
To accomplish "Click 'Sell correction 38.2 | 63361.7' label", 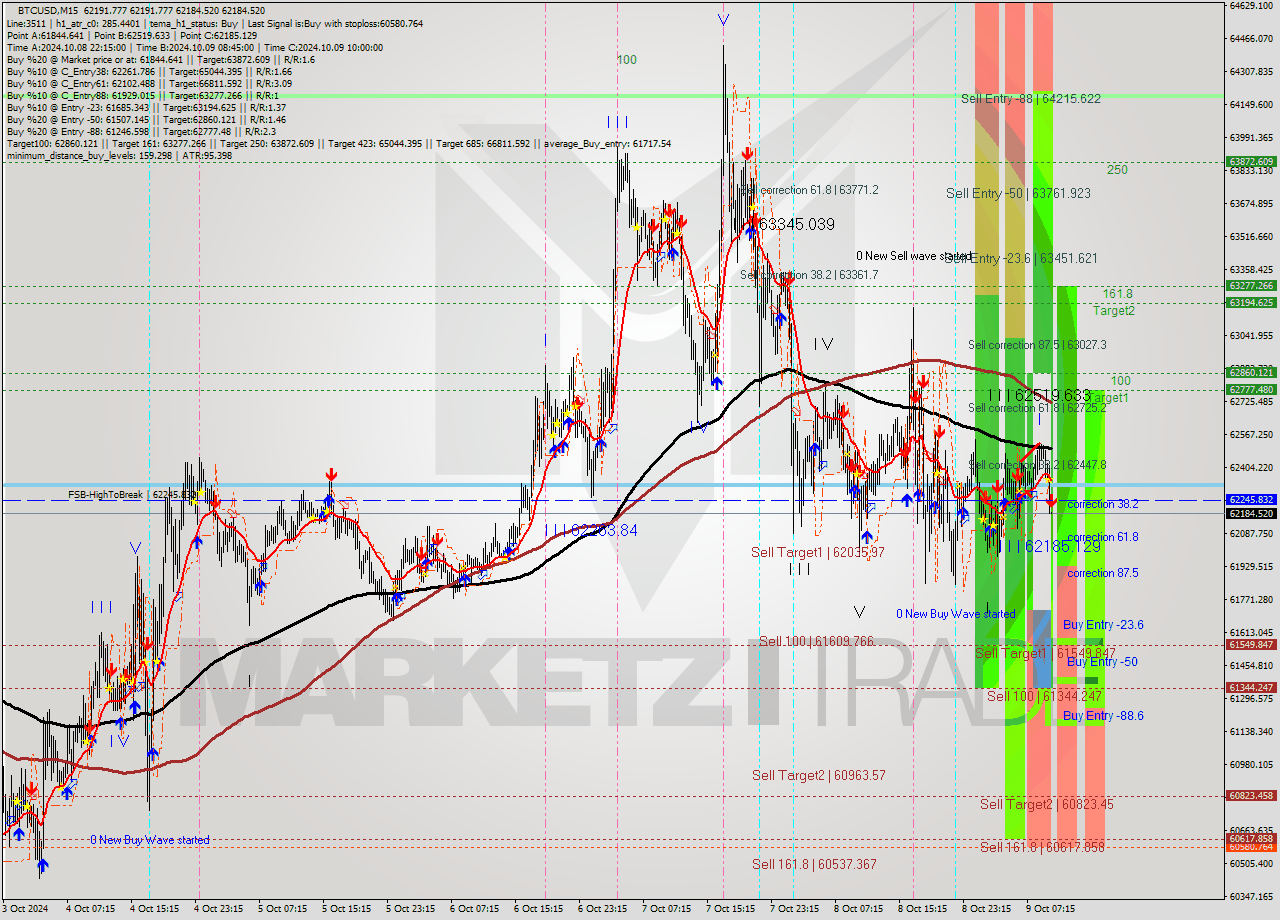I will [x=809, y=275].
